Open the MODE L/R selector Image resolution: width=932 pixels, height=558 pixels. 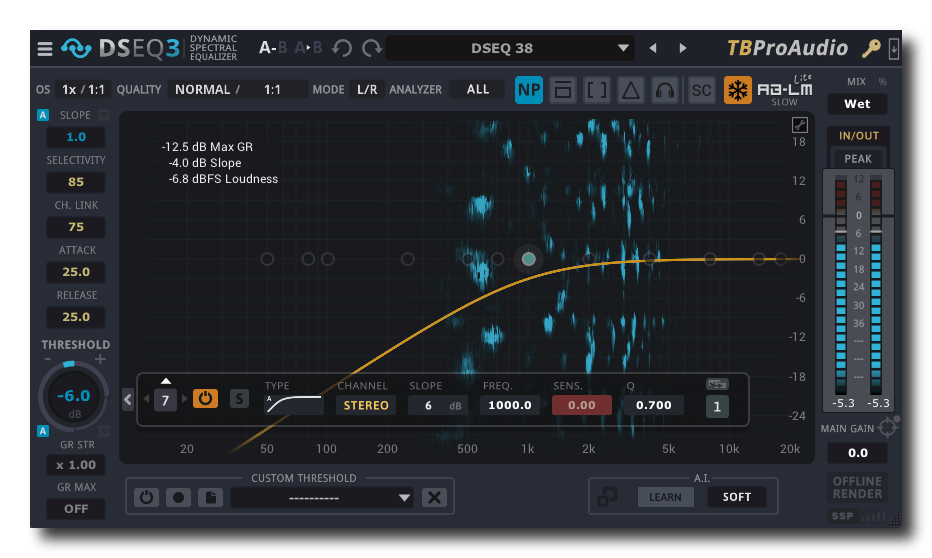367,90
